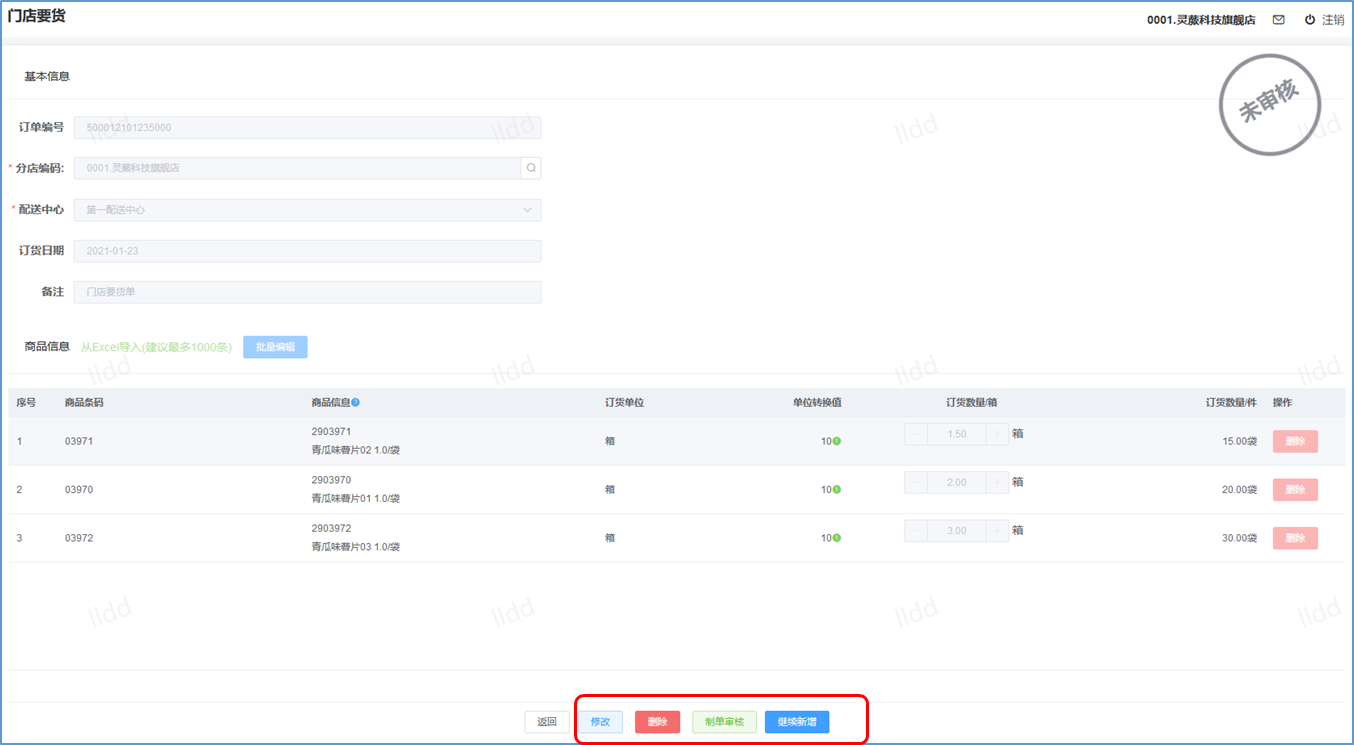Viewport: 1354px width, 745px height.
Task: Click the 从Excel导入 link
Action: [x=156, y=347]
